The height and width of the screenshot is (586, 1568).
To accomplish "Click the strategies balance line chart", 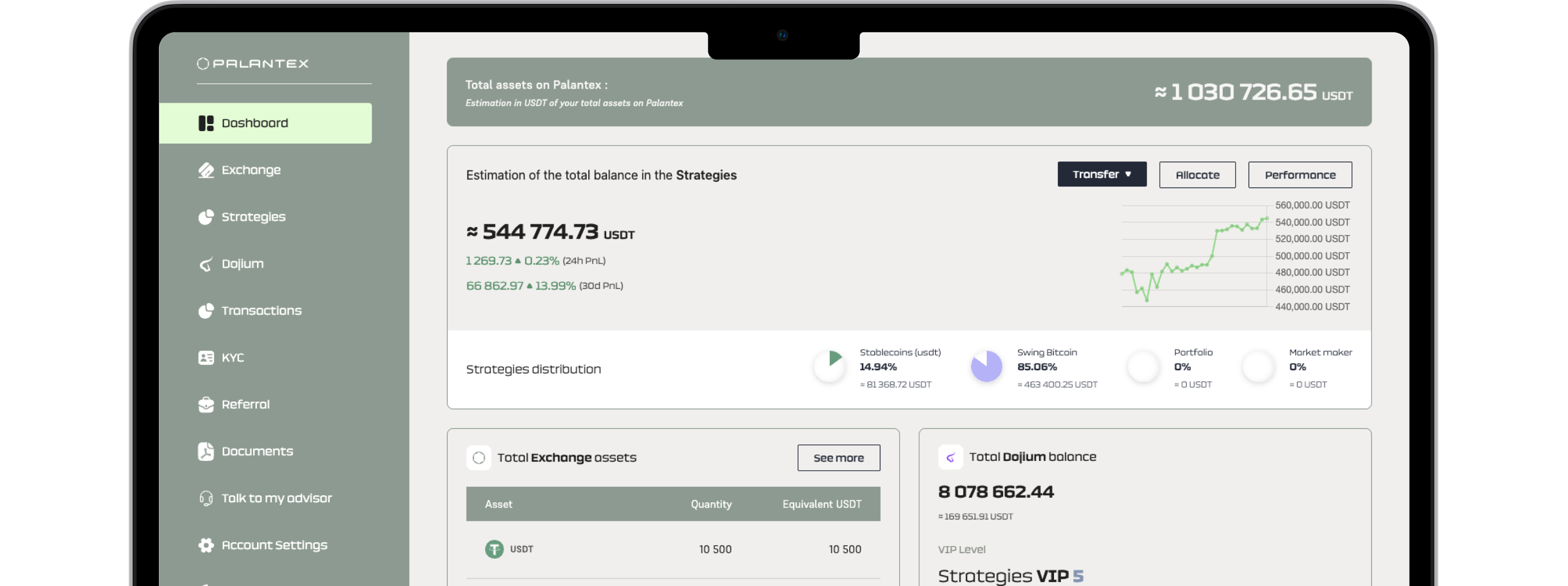I will point(1194,256).
